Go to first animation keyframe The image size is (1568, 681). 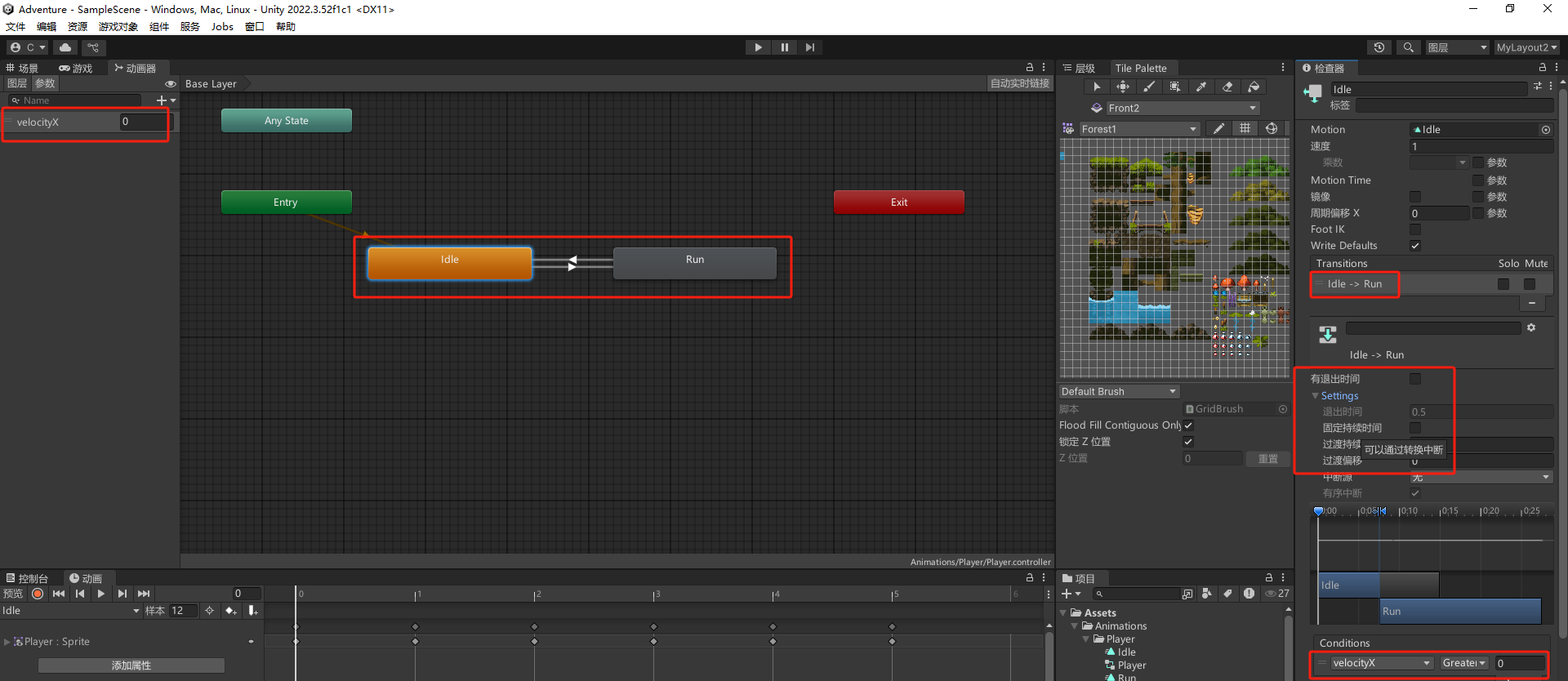click(x=59, y=594)
